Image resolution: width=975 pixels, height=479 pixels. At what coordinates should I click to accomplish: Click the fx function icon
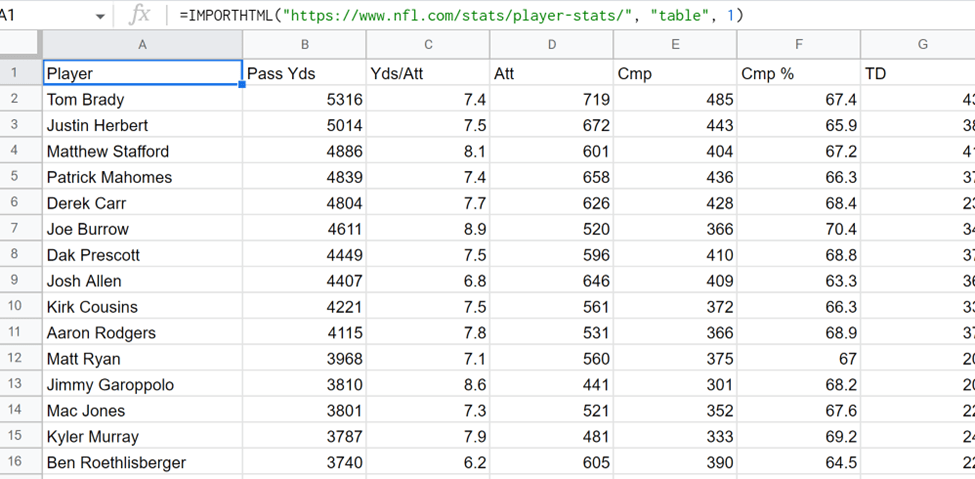pos(141,15)
